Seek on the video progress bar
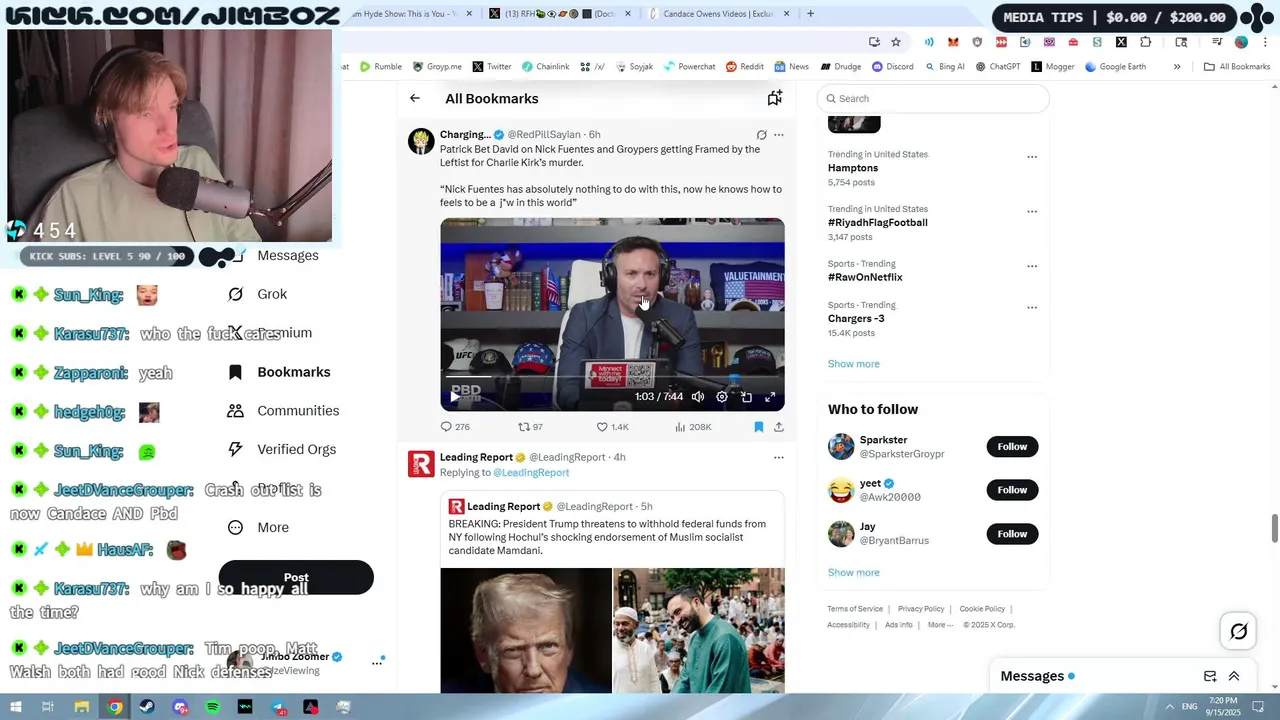 pyautogui.click(x=612, y=378)
